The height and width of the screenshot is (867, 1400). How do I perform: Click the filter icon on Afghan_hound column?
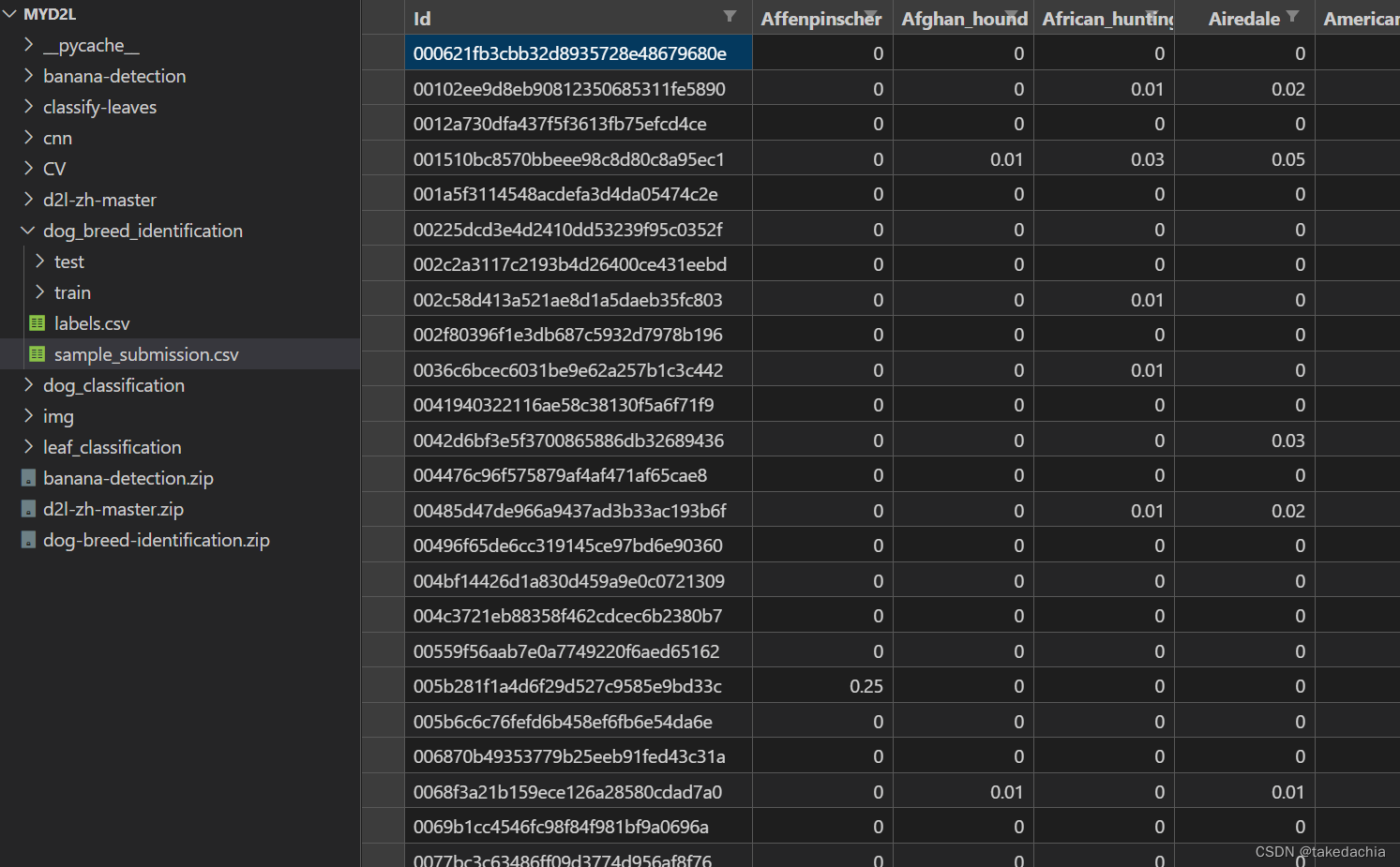1012,16
